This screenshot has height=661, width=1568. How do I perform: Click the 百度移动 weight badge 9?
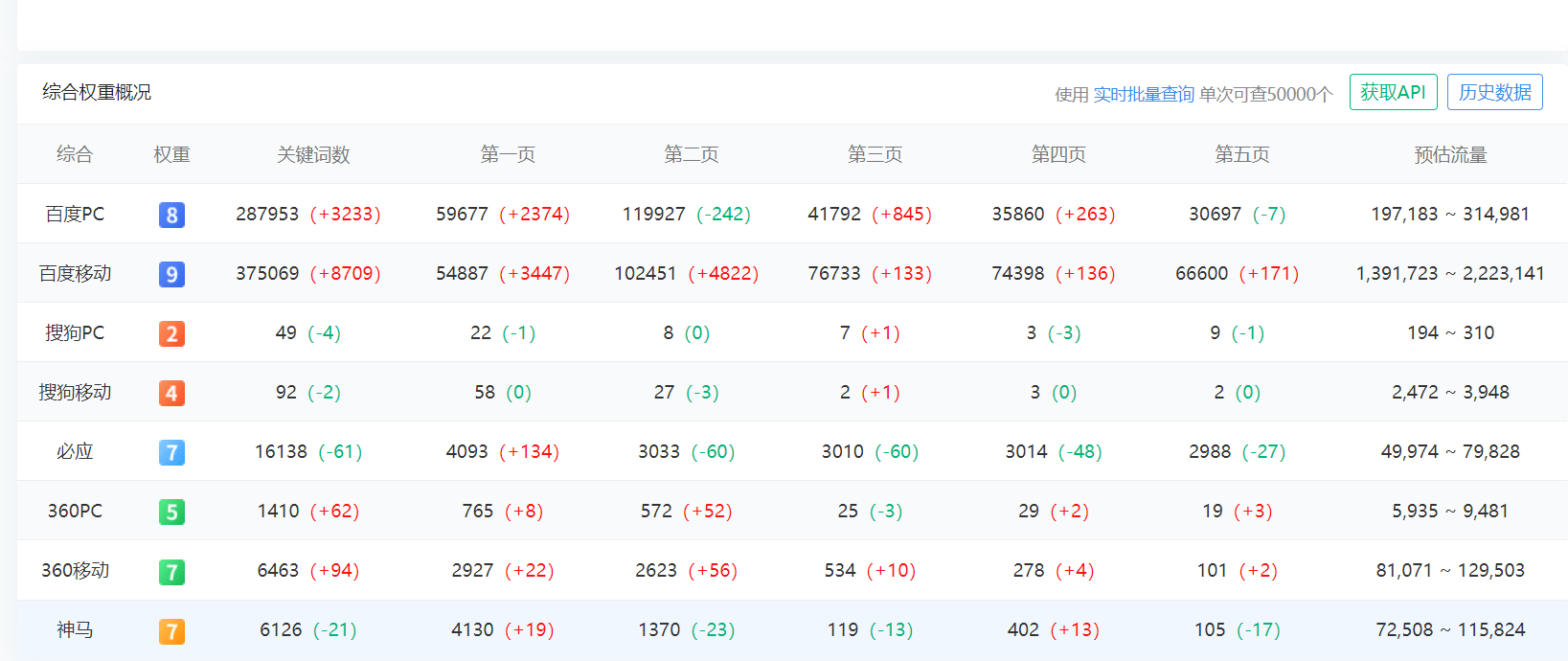point(171,274)
